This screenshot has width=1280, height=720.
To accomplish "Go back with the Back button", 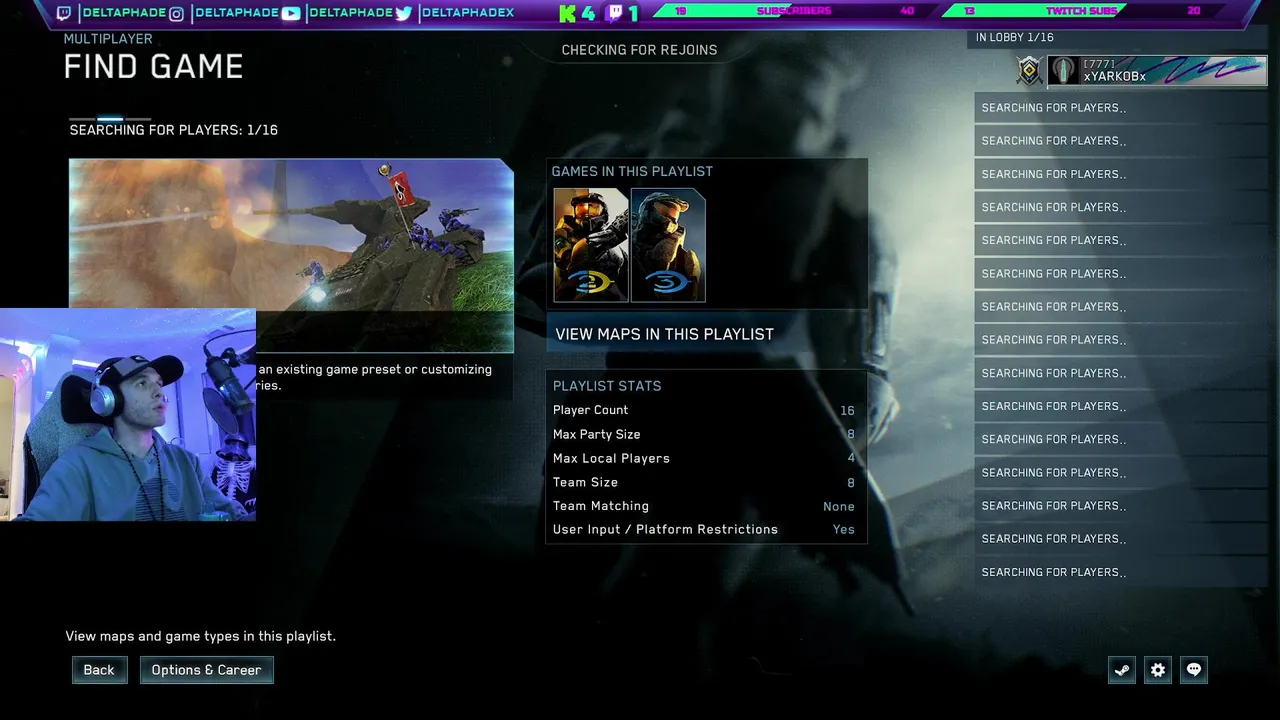I will 99,670.
